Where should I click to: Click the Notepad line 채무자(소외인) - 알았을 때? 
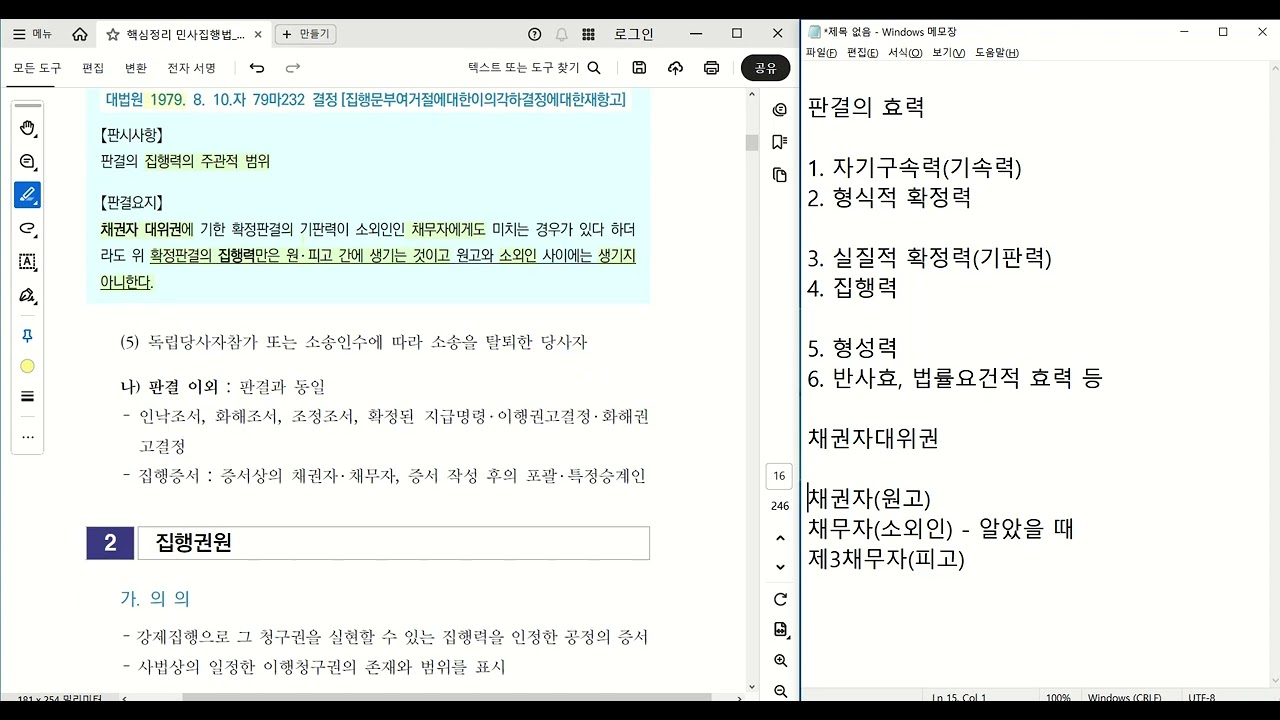pos(940,528)
